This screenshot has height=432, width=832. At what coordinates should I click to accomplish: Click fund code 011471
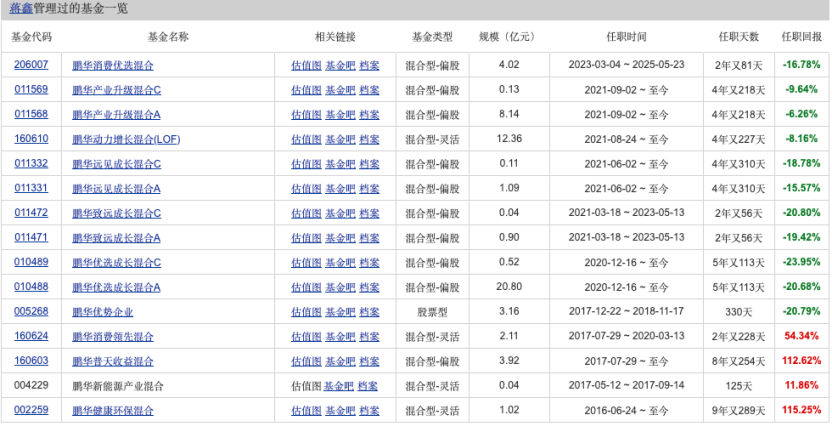click(x=31, y=238)
